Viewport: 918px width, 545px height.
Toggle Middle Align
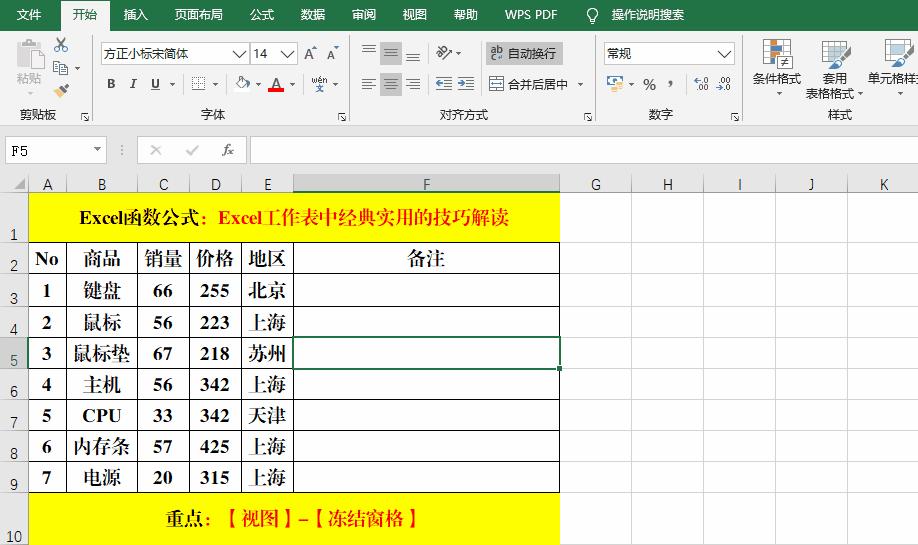(x=391, y=53)
